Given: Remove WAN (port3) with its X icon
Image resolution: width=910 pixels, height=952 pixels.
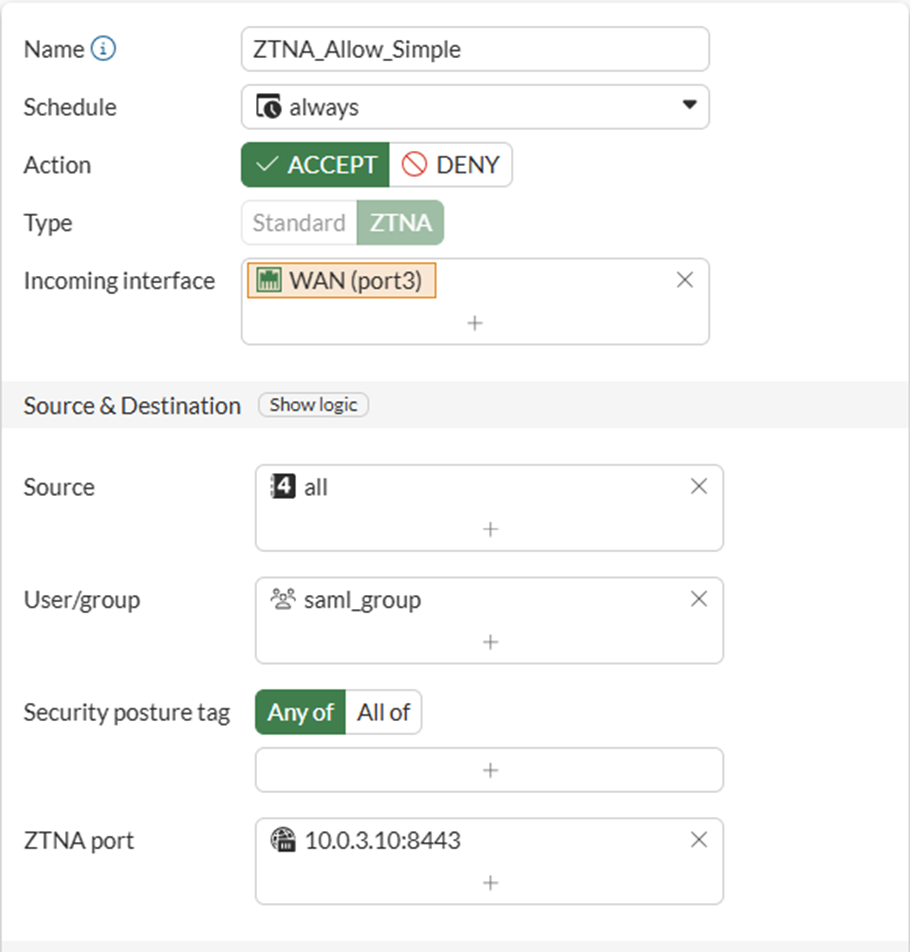Looking at the screenshot, I should (685, 281).
